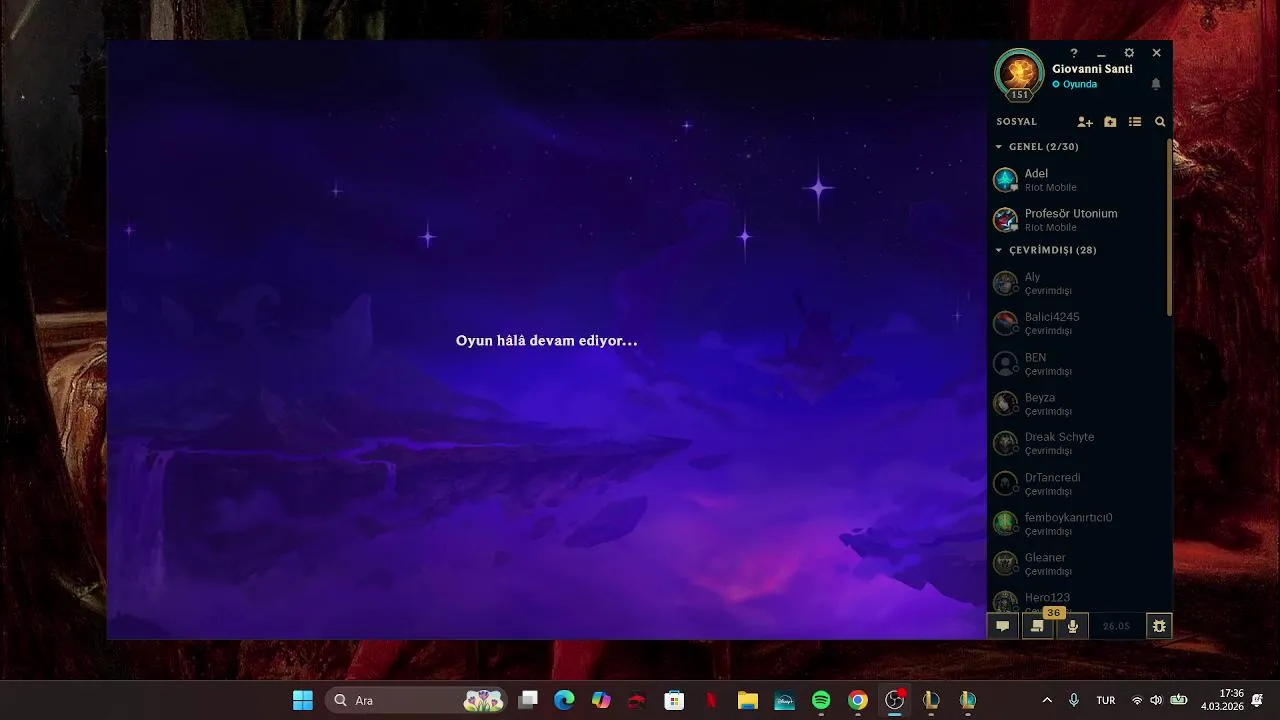The image size is (1280, 720).
Task: Select offline friend Dreak Schyte
Action: tap(1077, 444)
